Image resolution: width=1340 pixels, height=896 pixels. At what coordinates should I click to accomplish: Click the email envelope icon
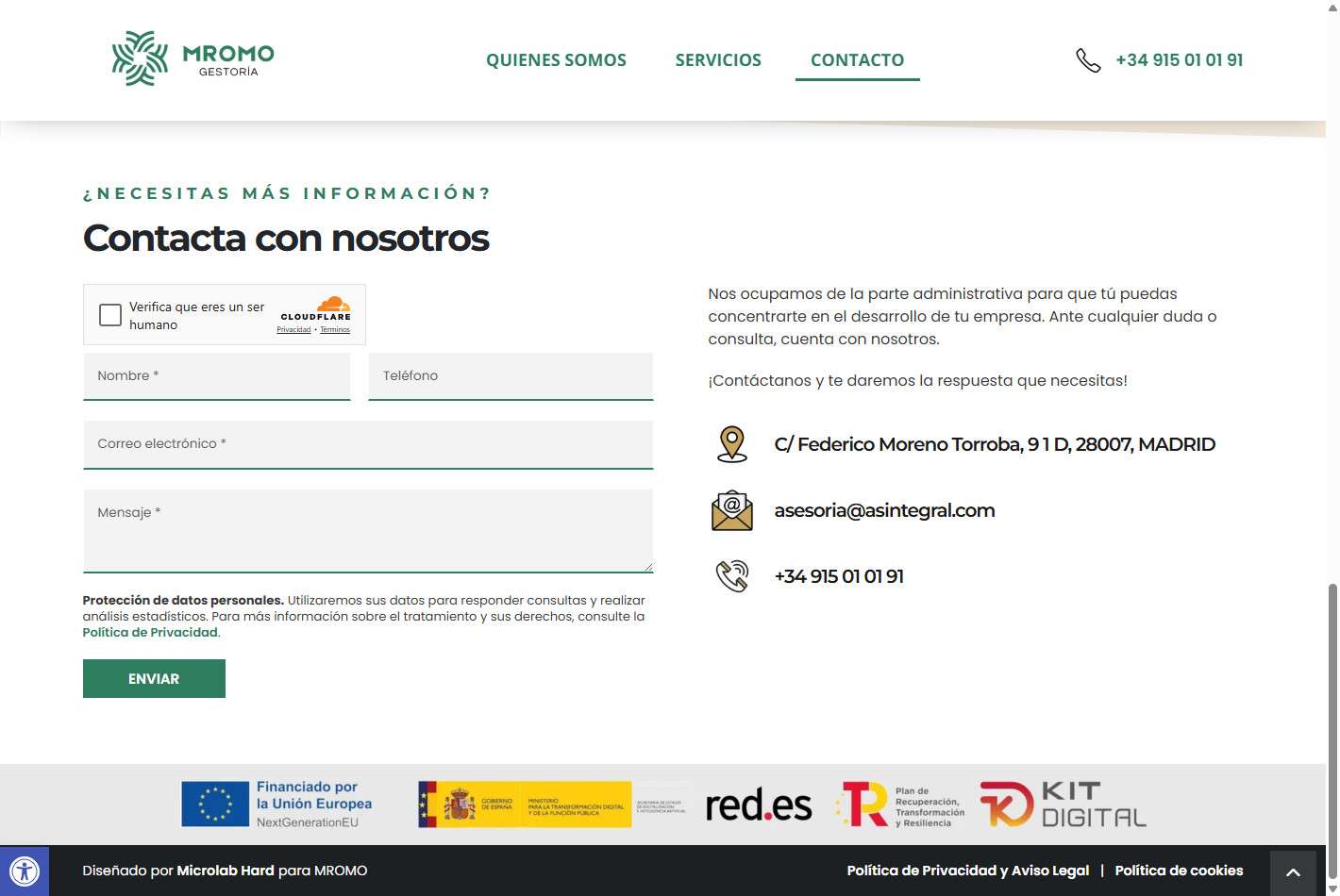coord(731,510)
